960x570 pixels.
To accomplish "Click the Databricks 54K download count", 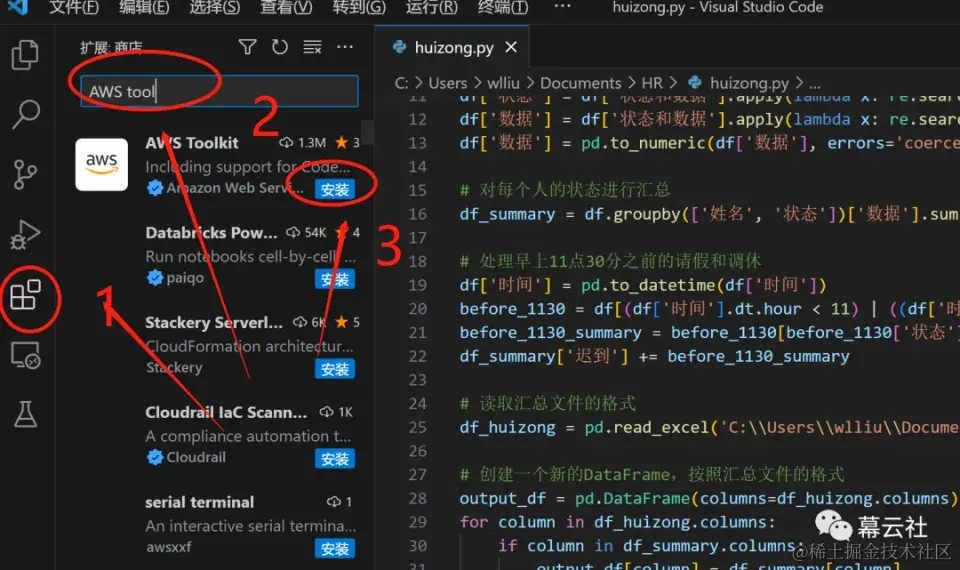I will [306, 233].
